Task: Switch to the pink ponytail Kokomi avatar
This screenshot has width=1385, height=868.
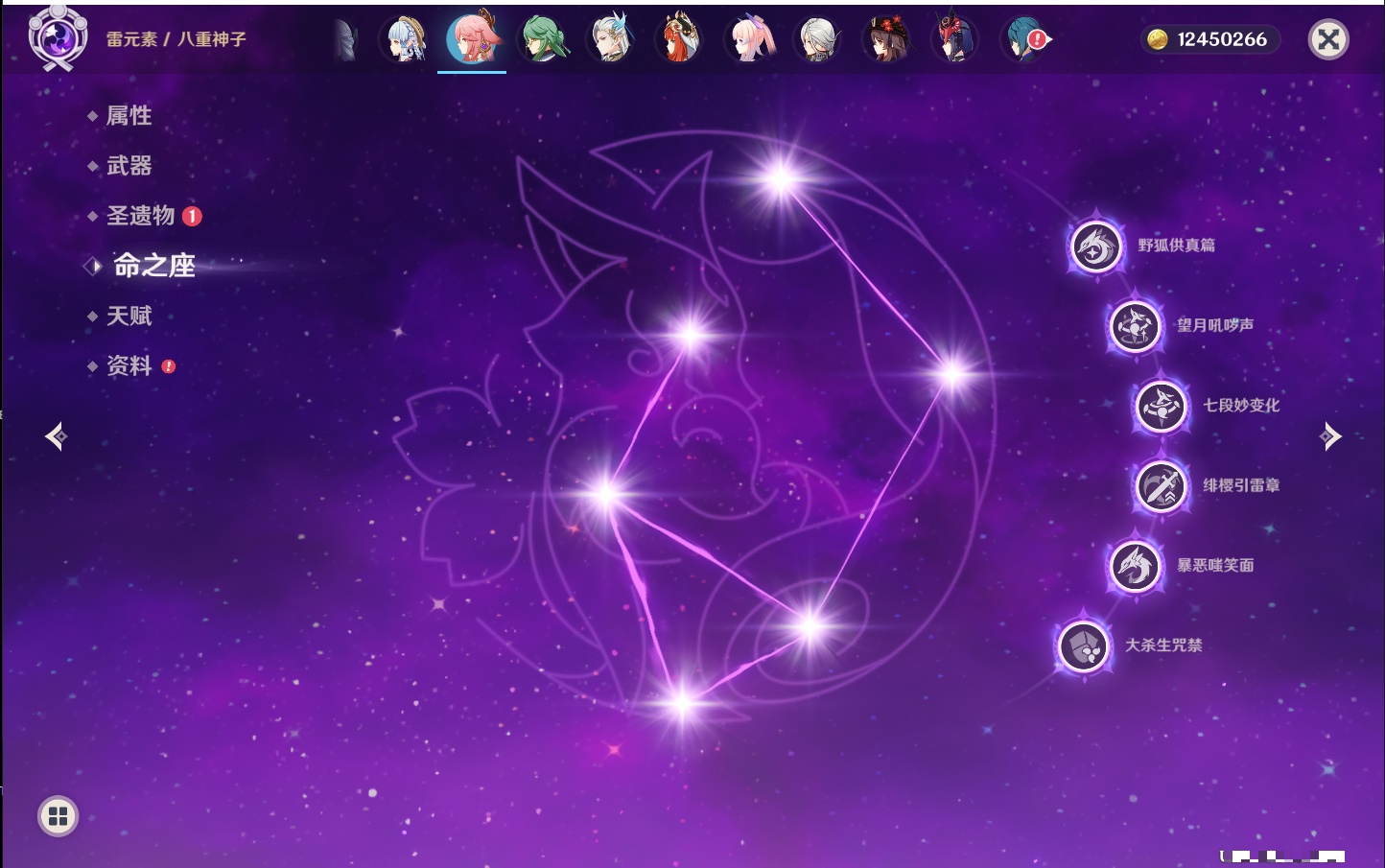Action: click(749, 39)
